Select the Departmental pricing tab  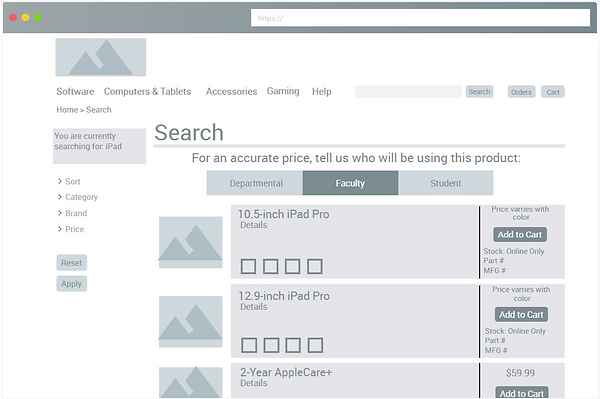pyautogui.click(x=255, y=183)
